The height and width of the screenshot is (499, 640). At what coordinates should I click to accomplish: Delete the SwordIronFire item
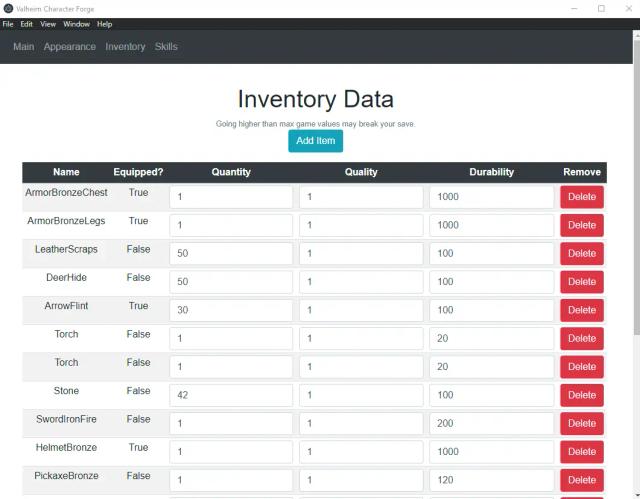(582, 423)
